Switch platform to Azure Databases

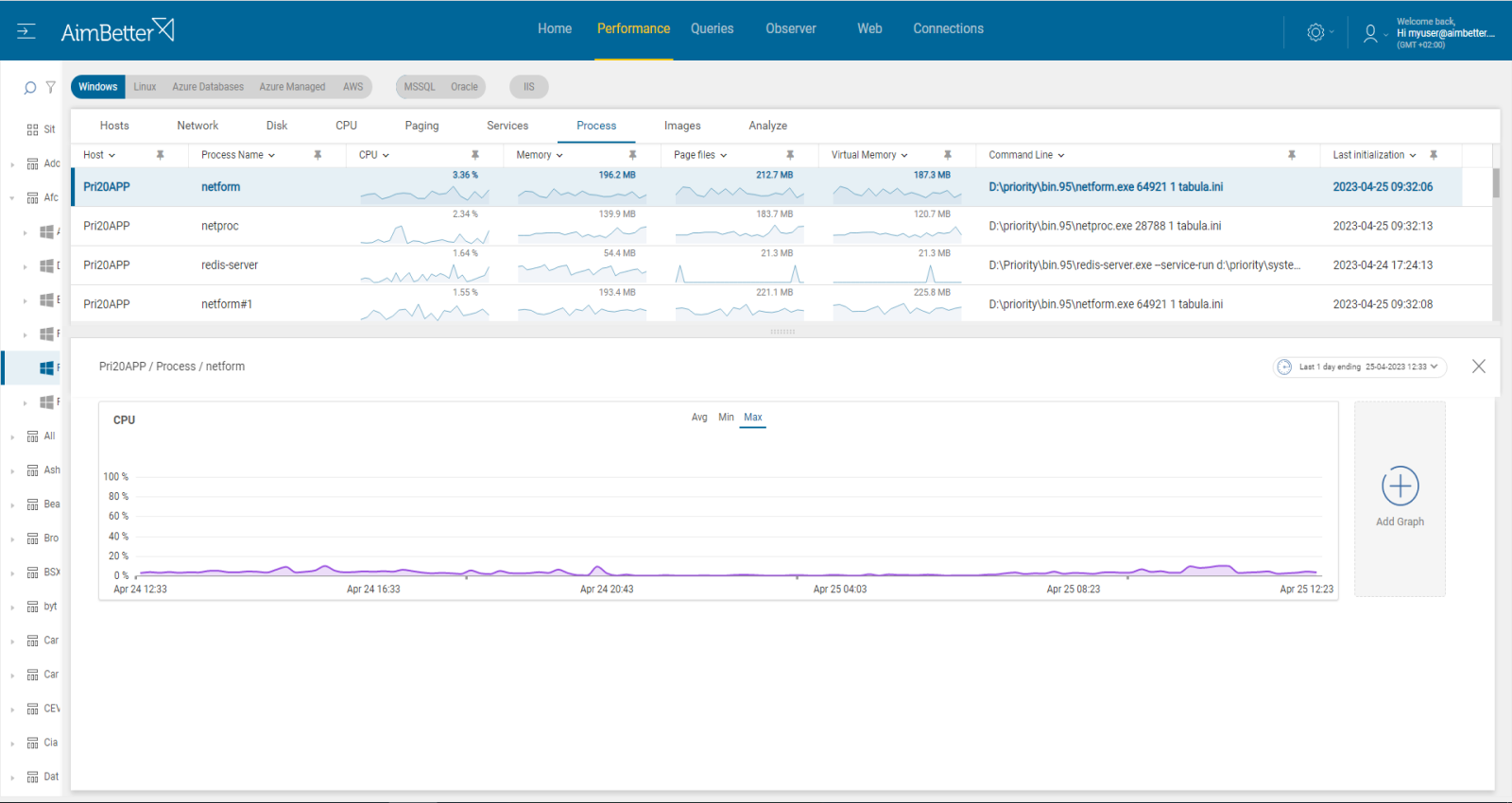[x=208, y=87]
